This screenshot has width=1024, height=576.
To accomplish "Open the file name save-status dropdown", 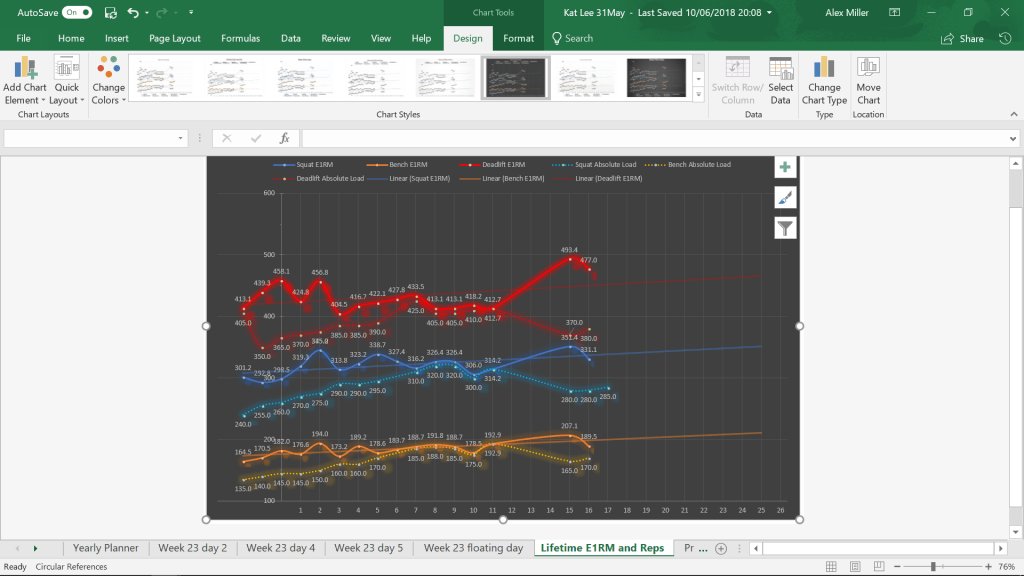I will (769, 12).
